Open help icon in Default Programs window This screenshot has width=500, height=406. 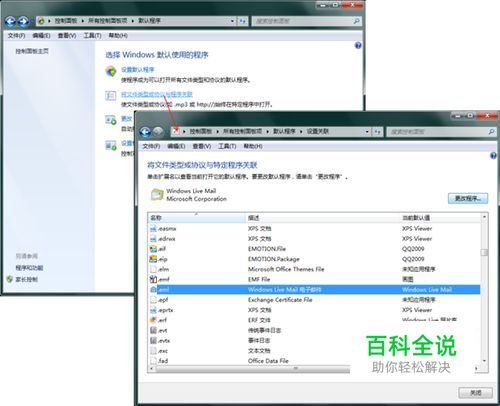coord(358,45)
